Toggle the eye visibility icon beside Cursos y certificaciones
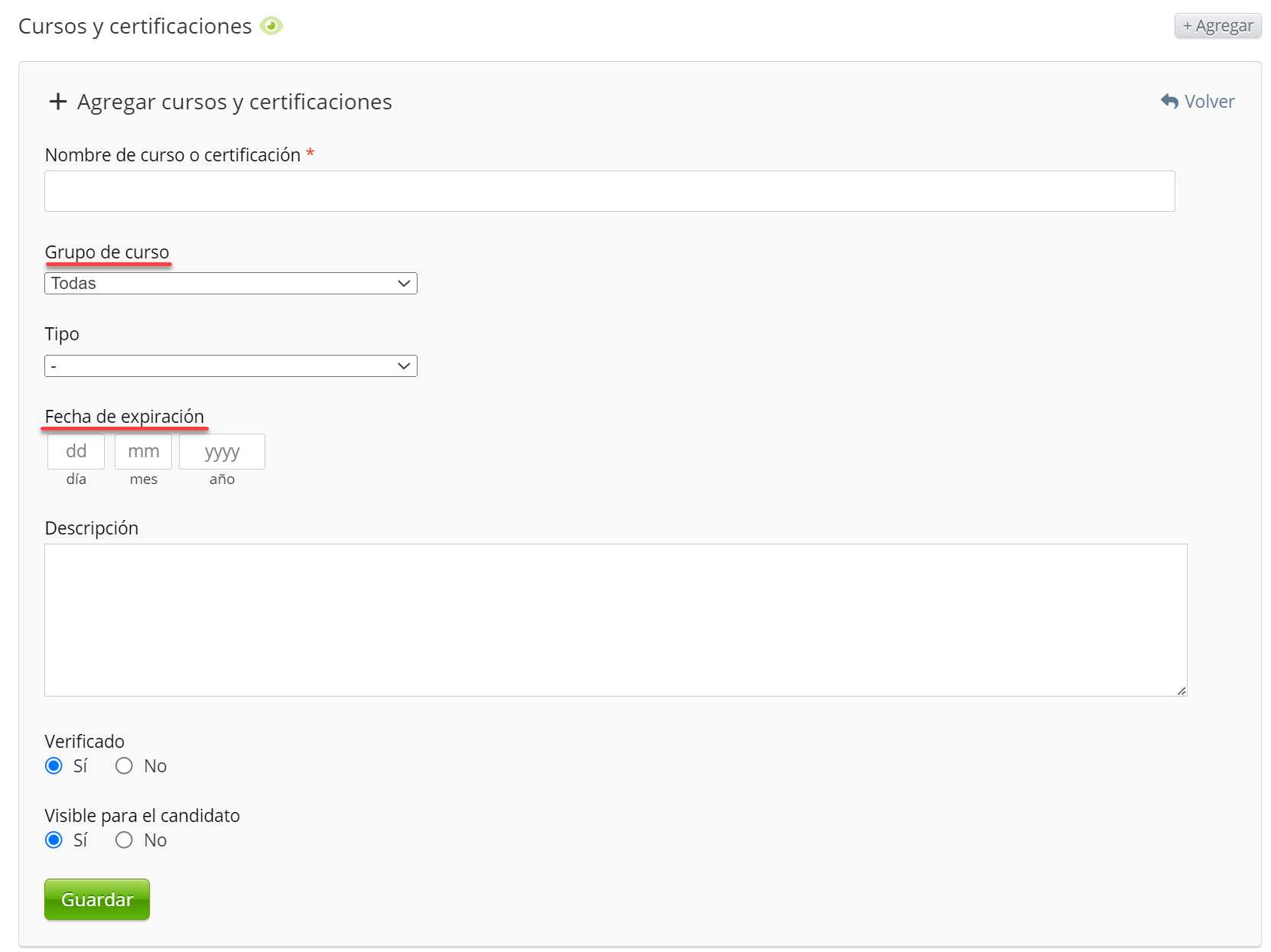The image size is (1271, 952). [x=271, y=26]
